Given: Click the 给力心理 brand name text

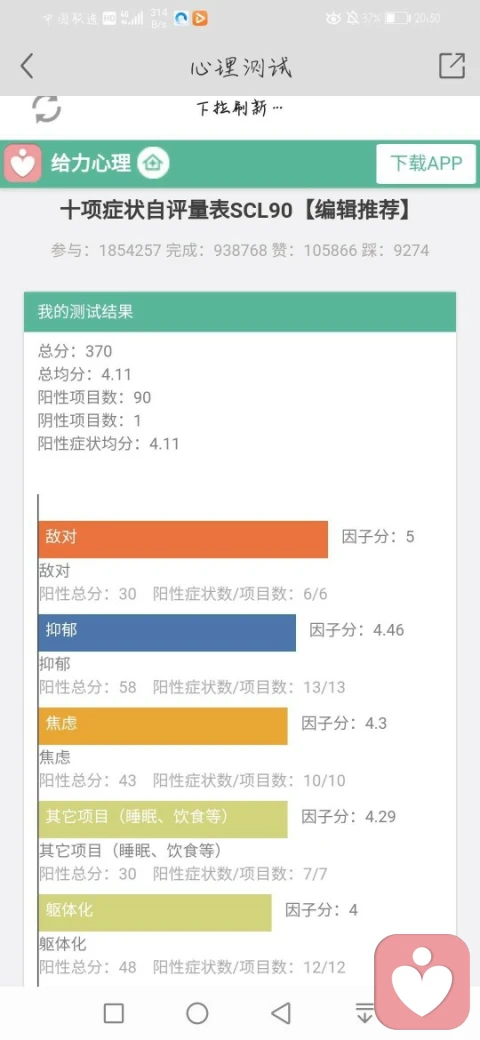Looking at the screenshot, I should pos(91,163).
